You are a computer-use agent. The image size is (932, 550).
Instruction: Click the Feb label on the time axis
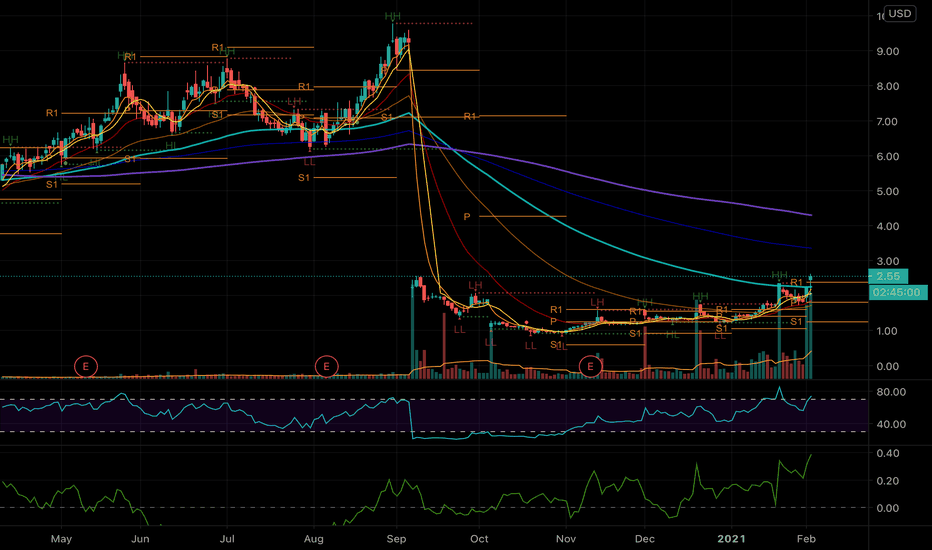point(807,539)
